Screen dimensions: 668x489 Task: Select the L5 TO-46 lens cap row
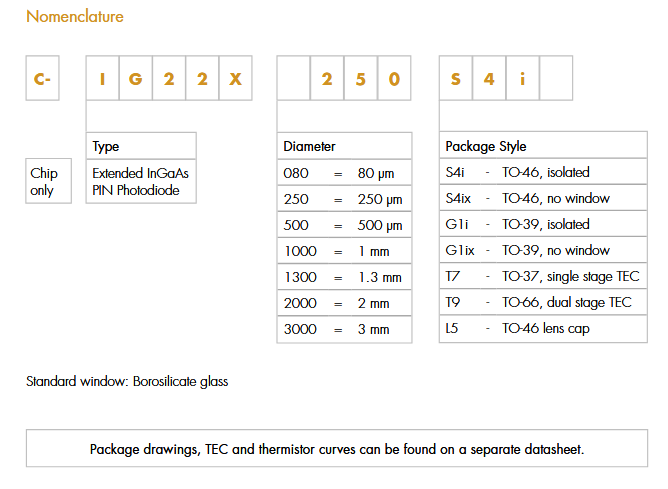pos(543,329)
